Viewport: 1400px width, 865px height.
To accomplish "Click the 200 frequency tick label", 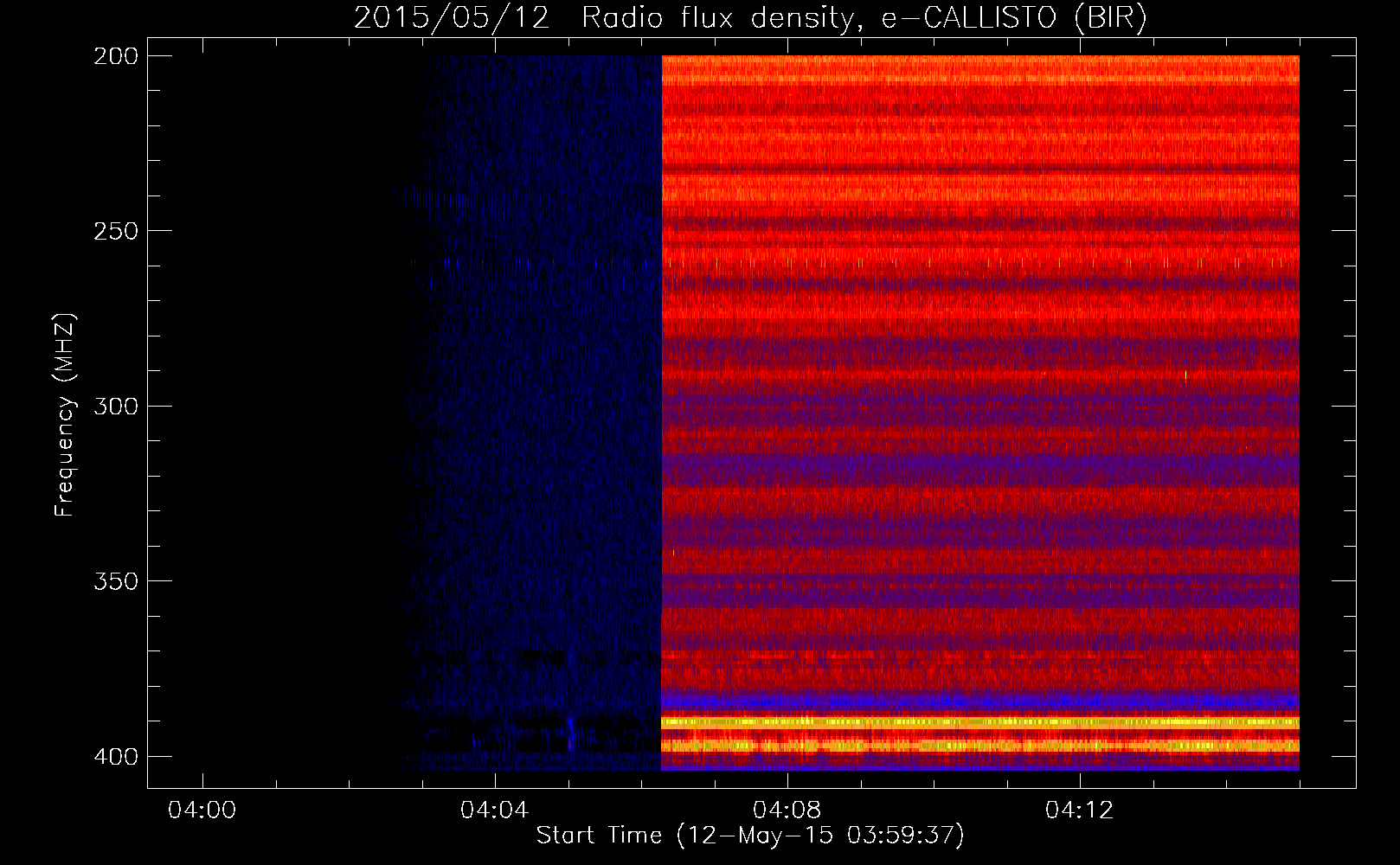I will (116, 56).
